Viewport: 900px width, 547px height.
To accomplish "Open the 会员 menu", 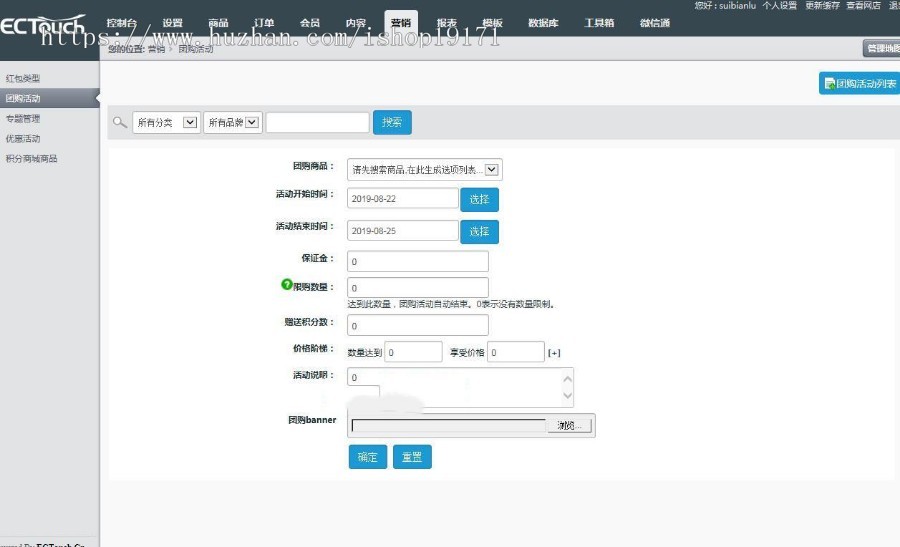I will (x=310, y=23).
